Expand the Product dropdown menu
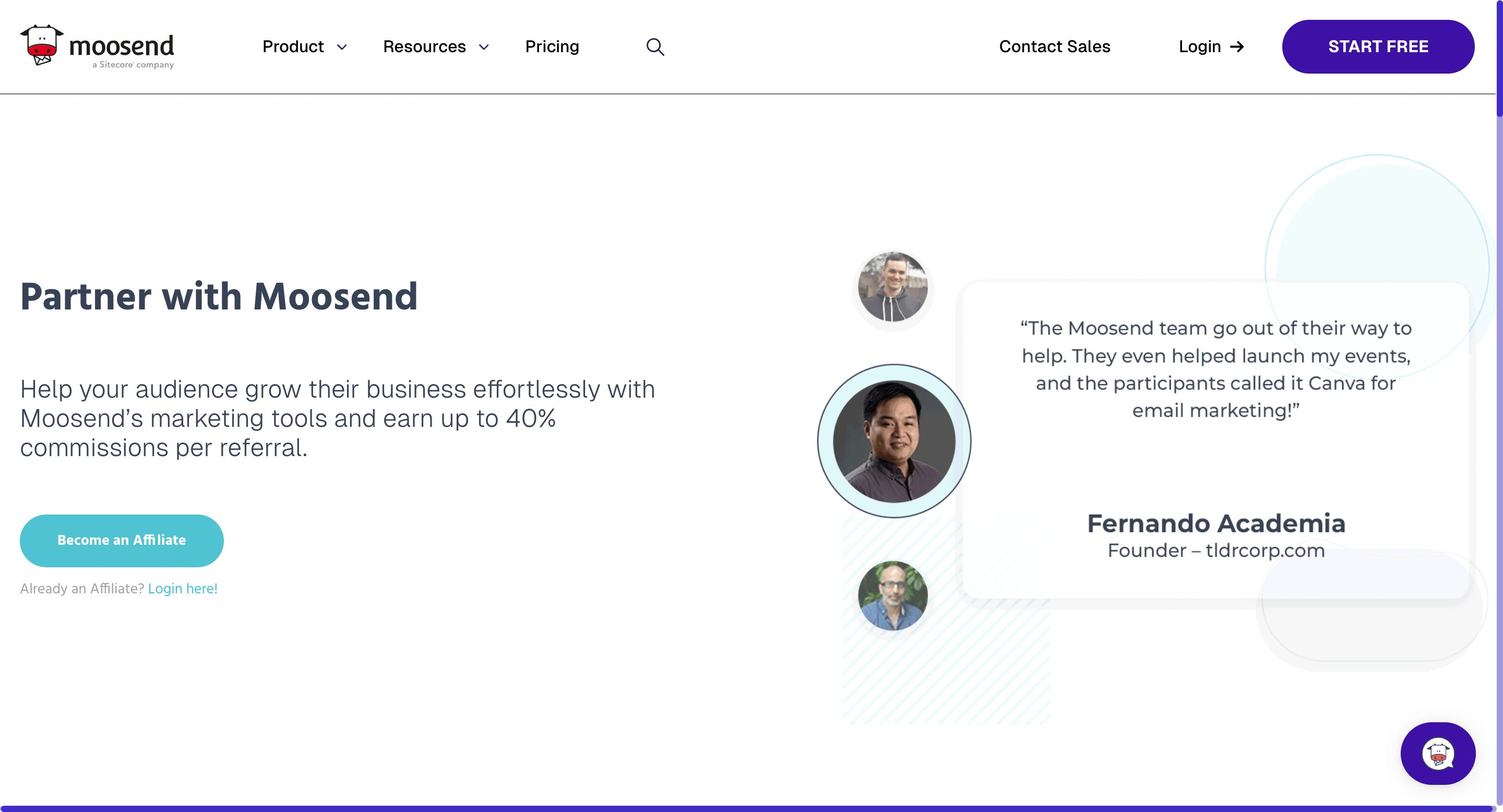Viewport: 1503px width, 812px height. 305,46
